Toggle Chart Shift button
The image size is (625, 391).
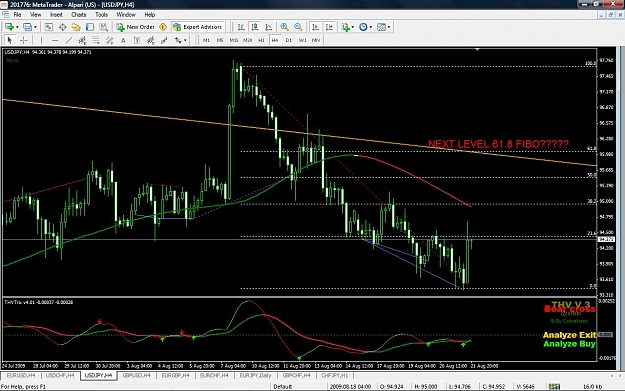[329, 27]
